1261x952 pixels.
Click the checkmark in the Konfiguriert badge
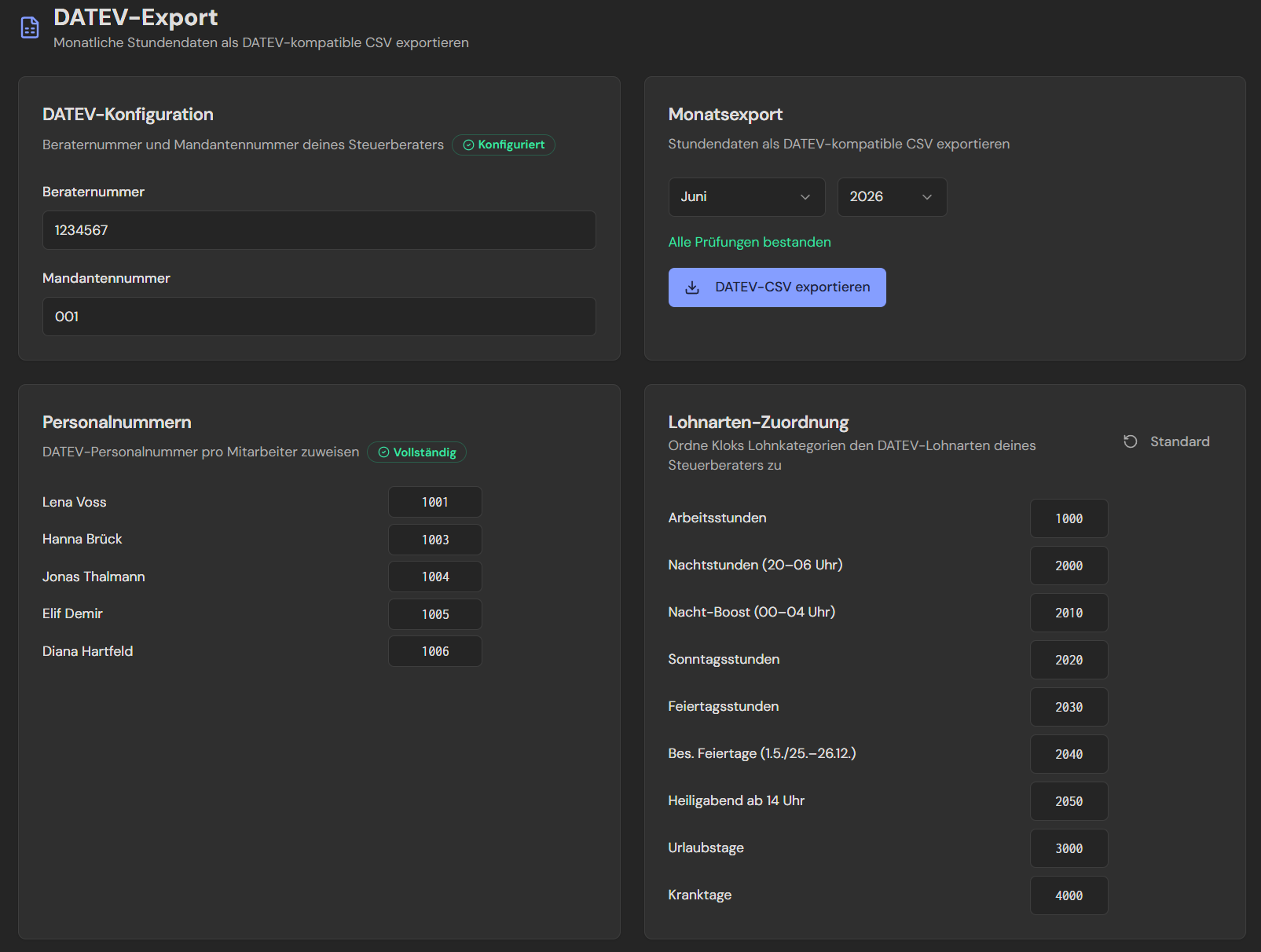click(x=468, y=145)
